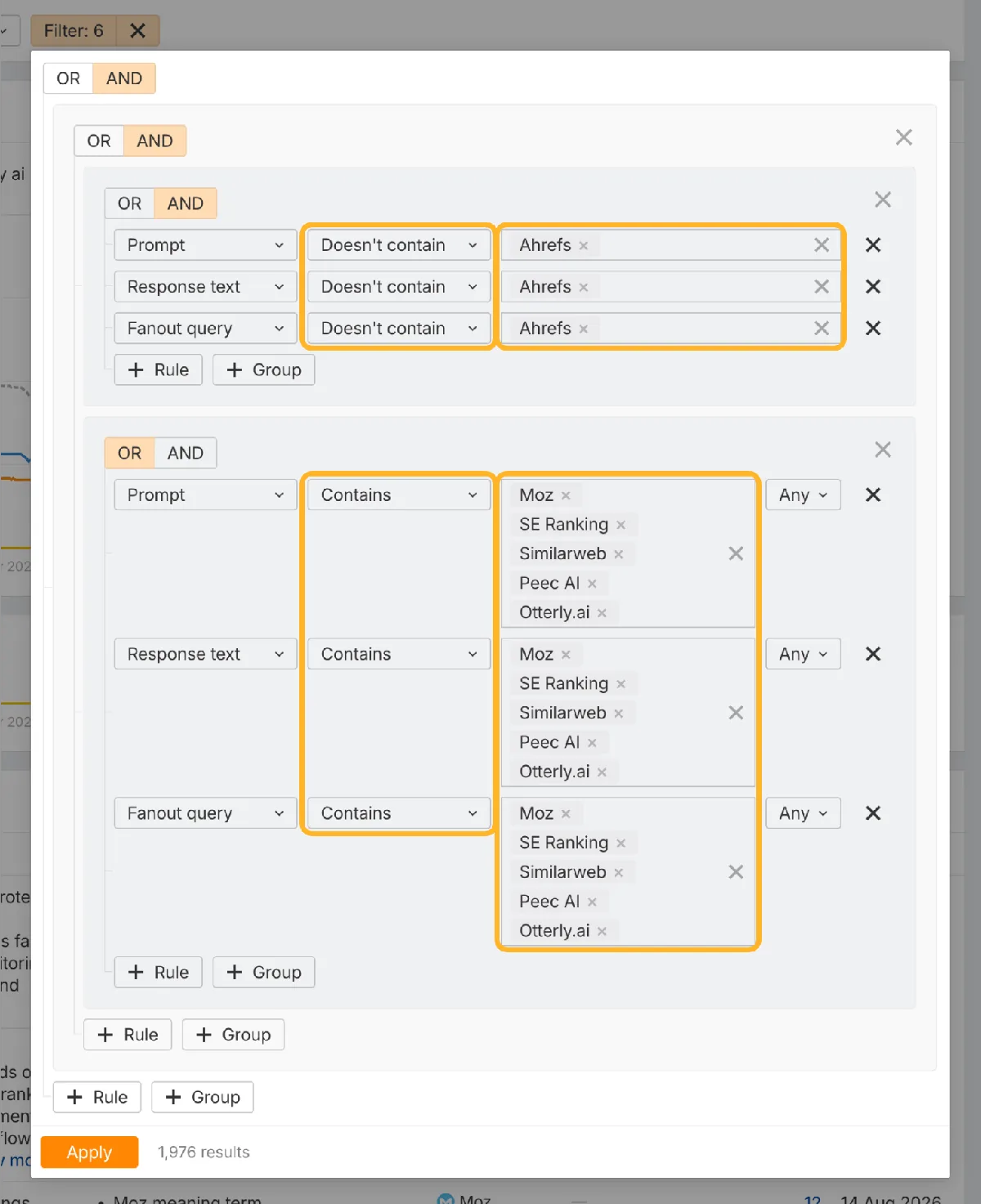The width and height of the screenshot is (981, 1204).
Task: Click the Ahrefs value field for Fanout query
Action: coord(670,329)
